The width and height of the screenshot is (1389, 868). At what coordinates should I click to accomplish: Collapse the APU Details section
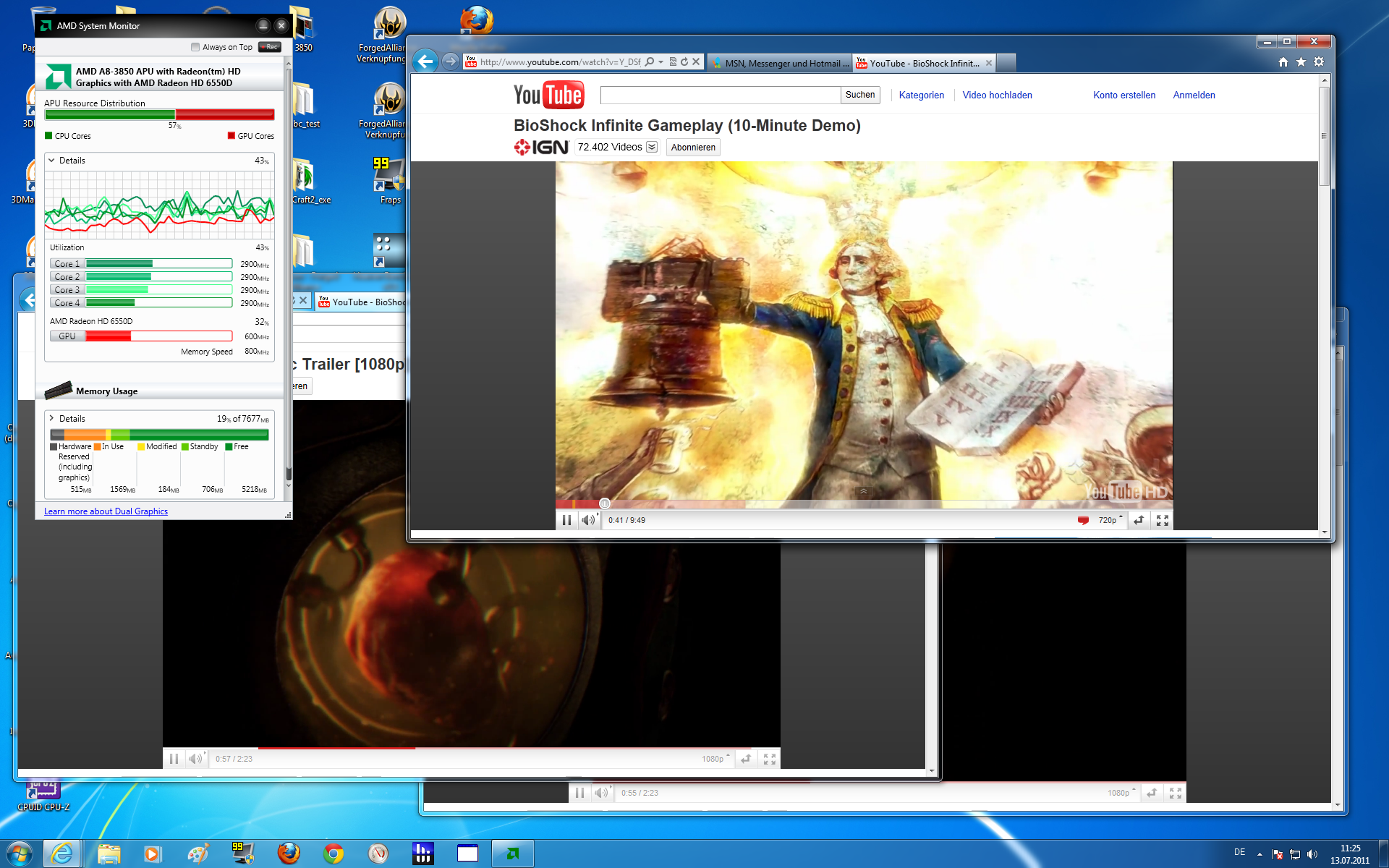pos(52,161)
